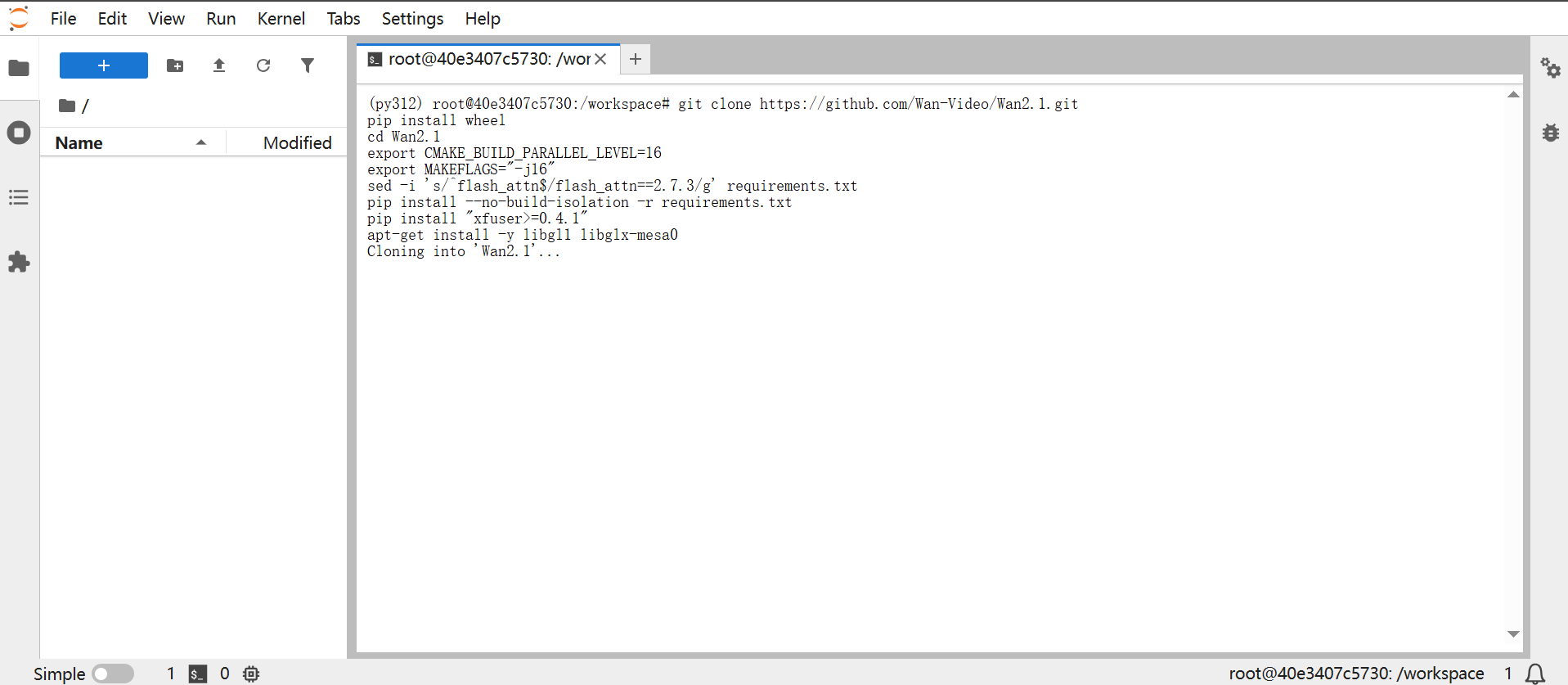The image size is (1568, 685).
Task: Show the Table of Contents panel
Action: 19,197
